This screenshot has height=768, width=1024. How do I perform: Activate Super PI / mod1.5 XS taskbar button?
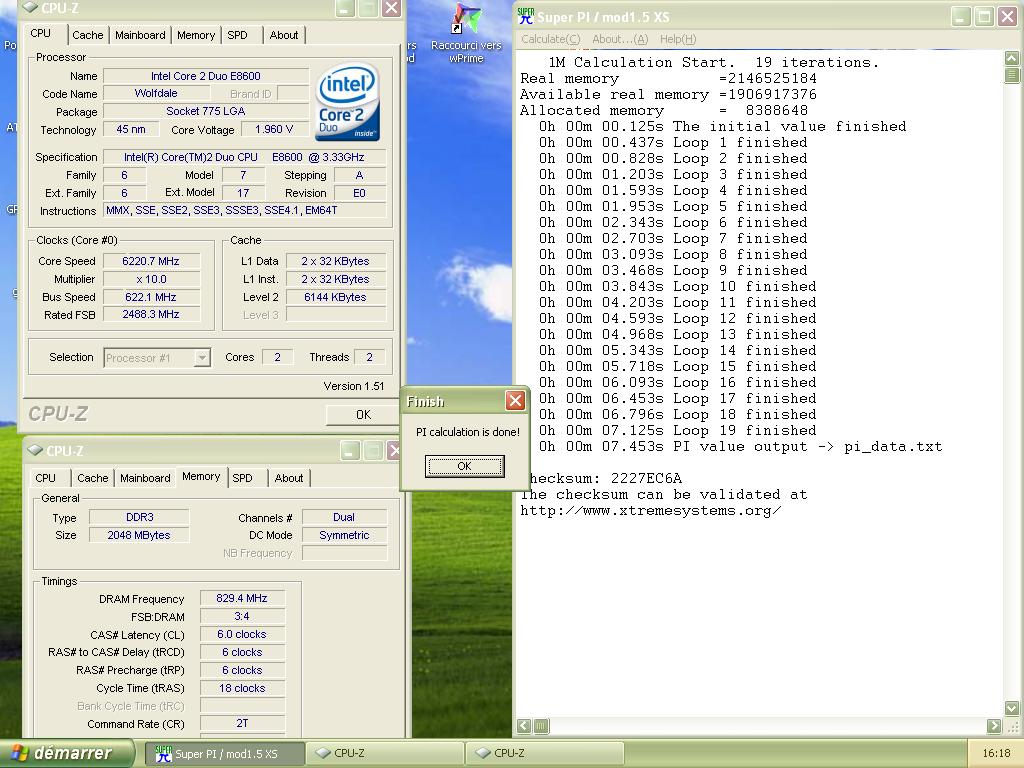224,754
